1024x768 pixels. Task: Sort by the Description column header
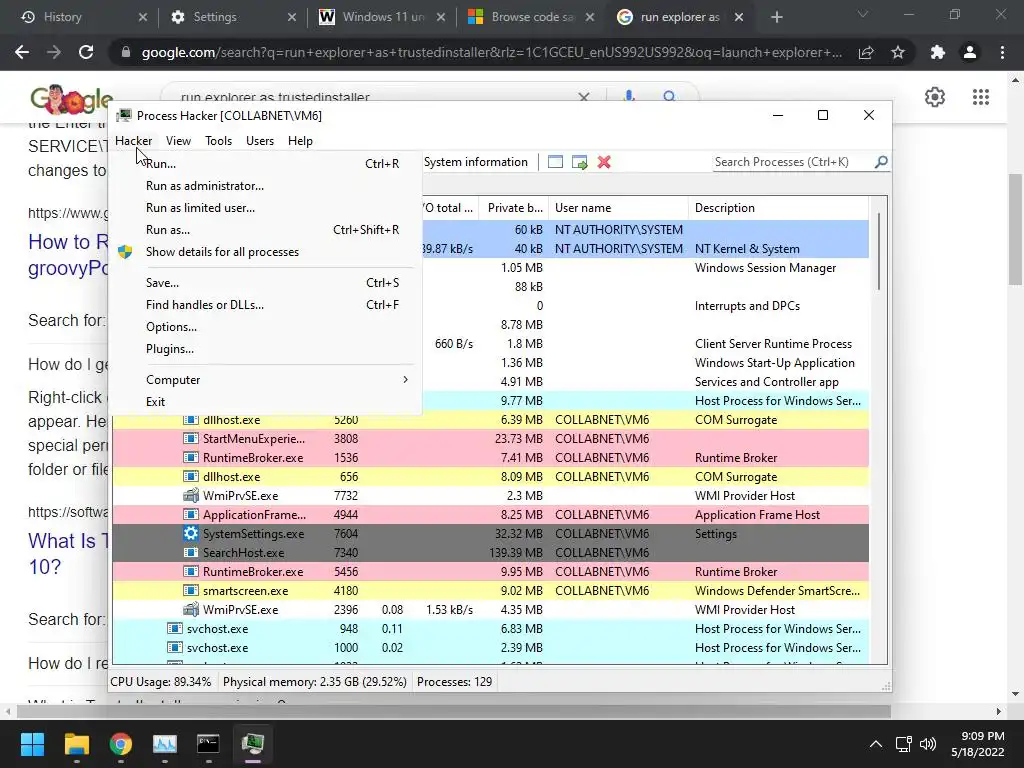pyautogui.click(x=778, y=208)
